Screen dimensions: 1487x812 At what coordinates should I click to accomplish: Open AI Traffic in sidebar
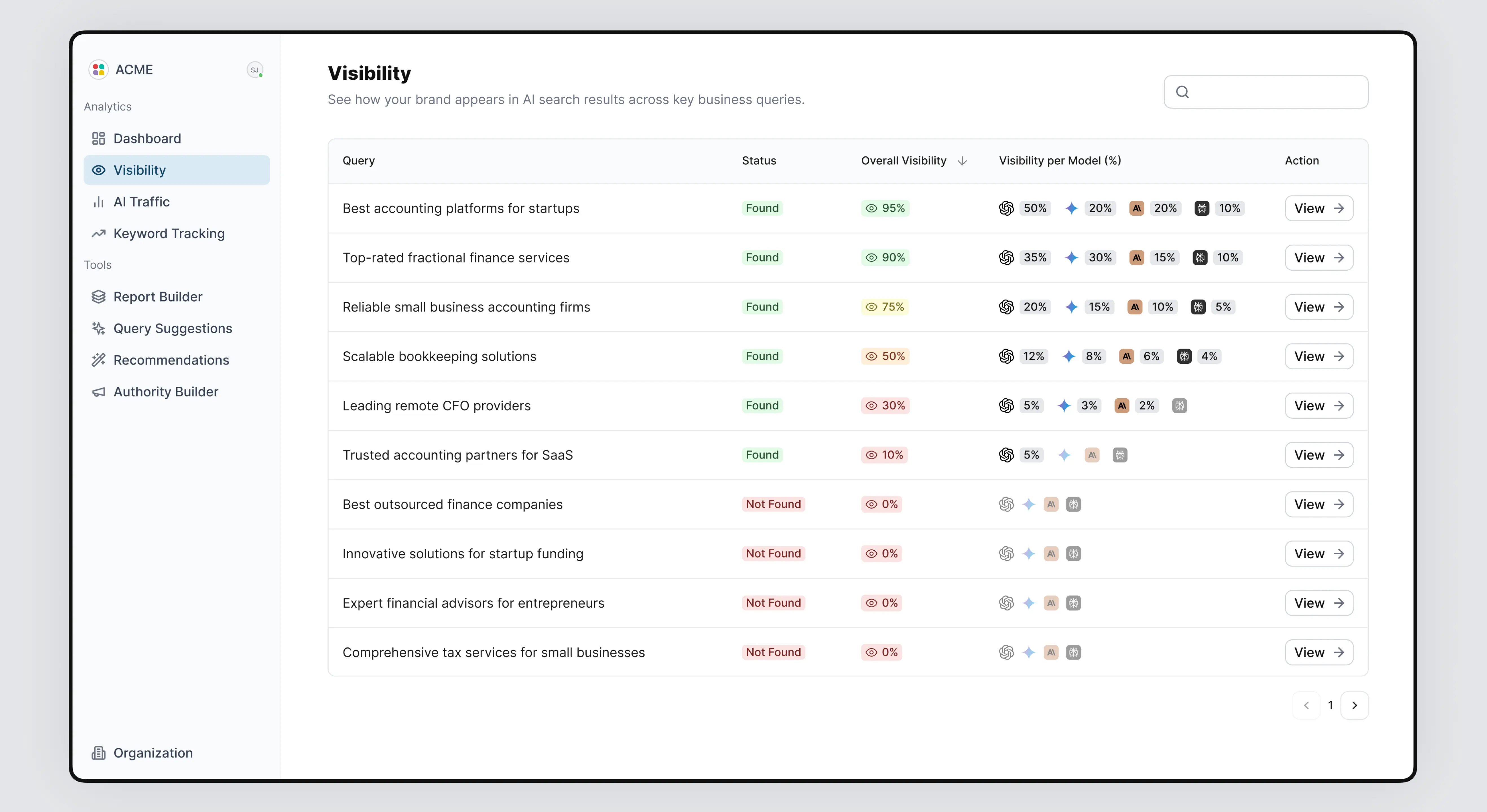coord(141,202)
